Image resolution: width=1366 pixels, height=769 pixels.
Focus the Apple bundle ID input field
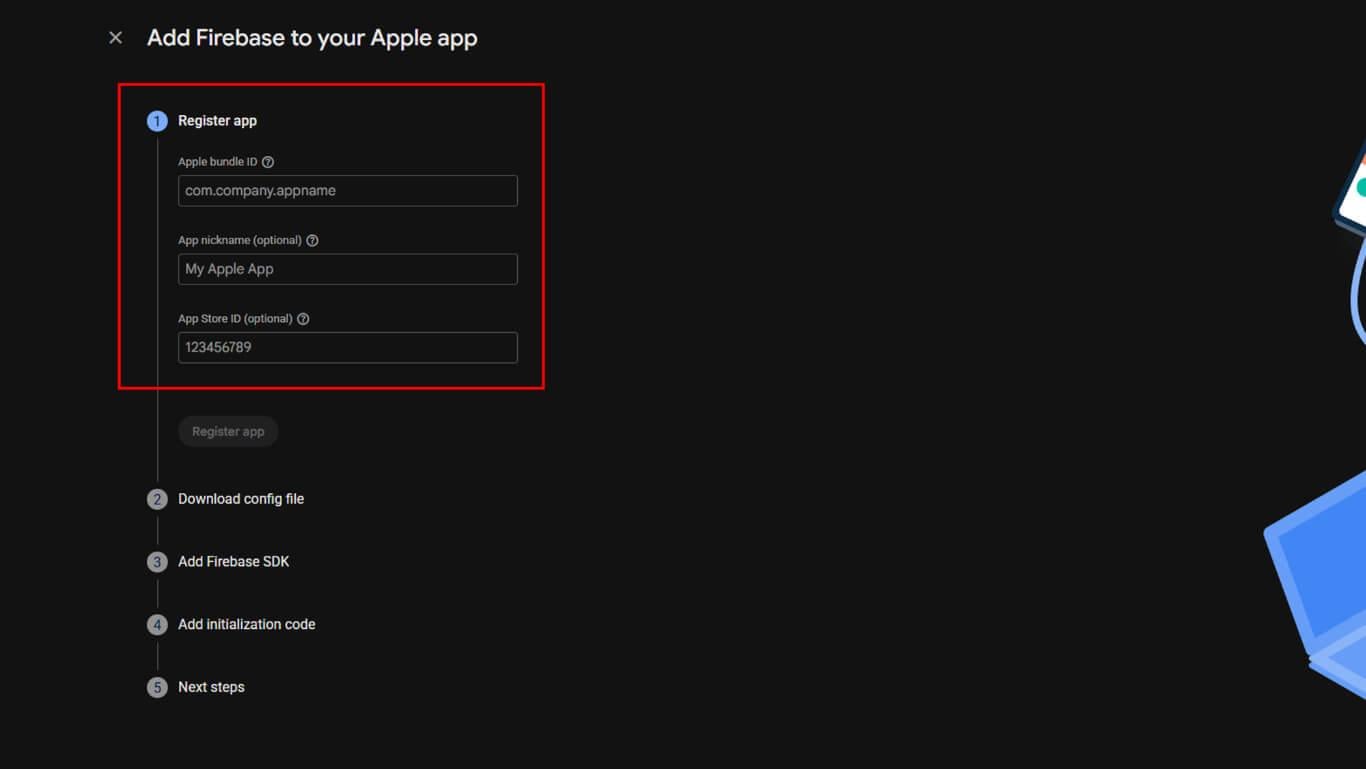tap(347, 191)
